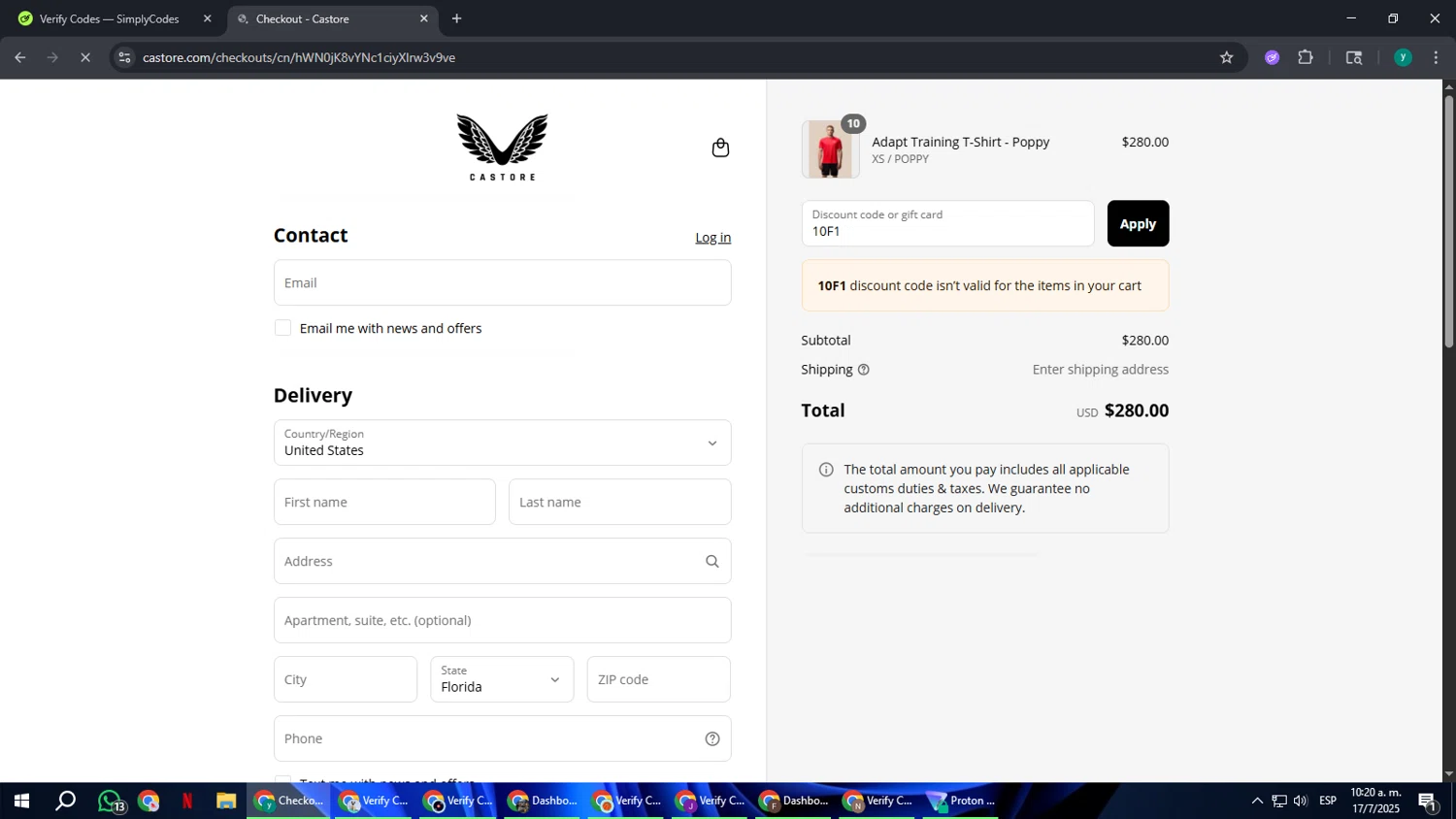Close the Verify Codes — SimplyCodes tab
Viewport: 1456px width, 819px height.
point(207,18)
